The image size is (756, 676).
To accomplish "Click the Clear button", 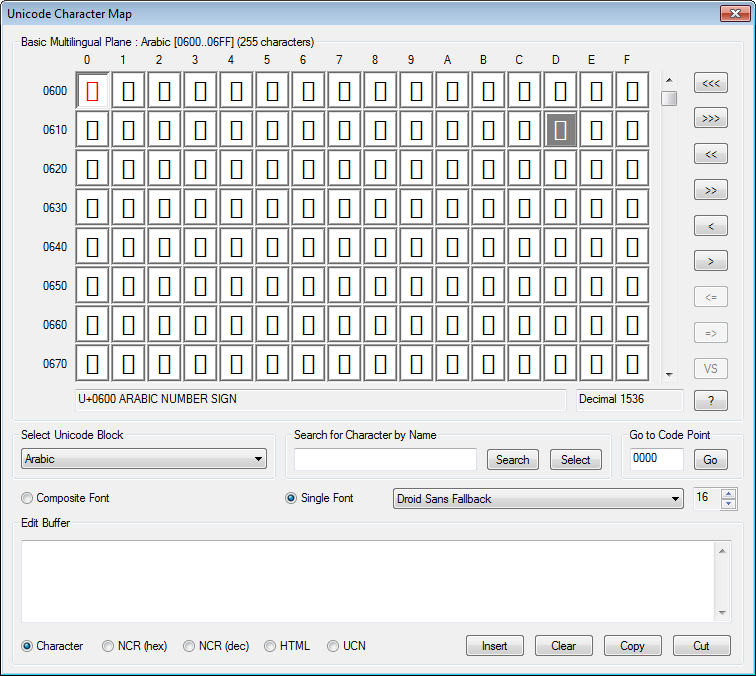I will pyautogui.click(x=564, y=646).
